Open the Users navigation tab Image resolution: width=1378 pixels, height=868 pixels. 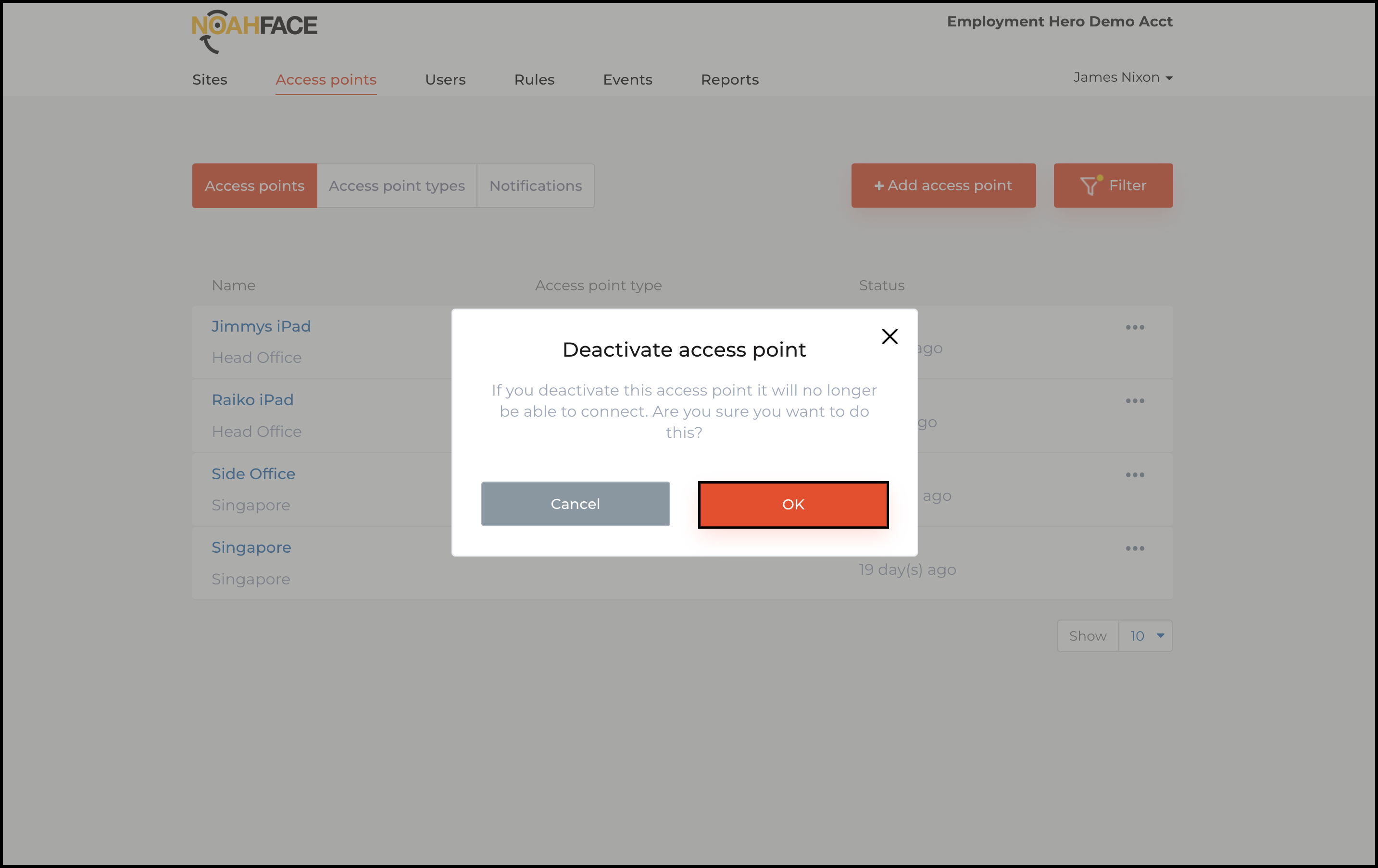(x=445, y=79)
